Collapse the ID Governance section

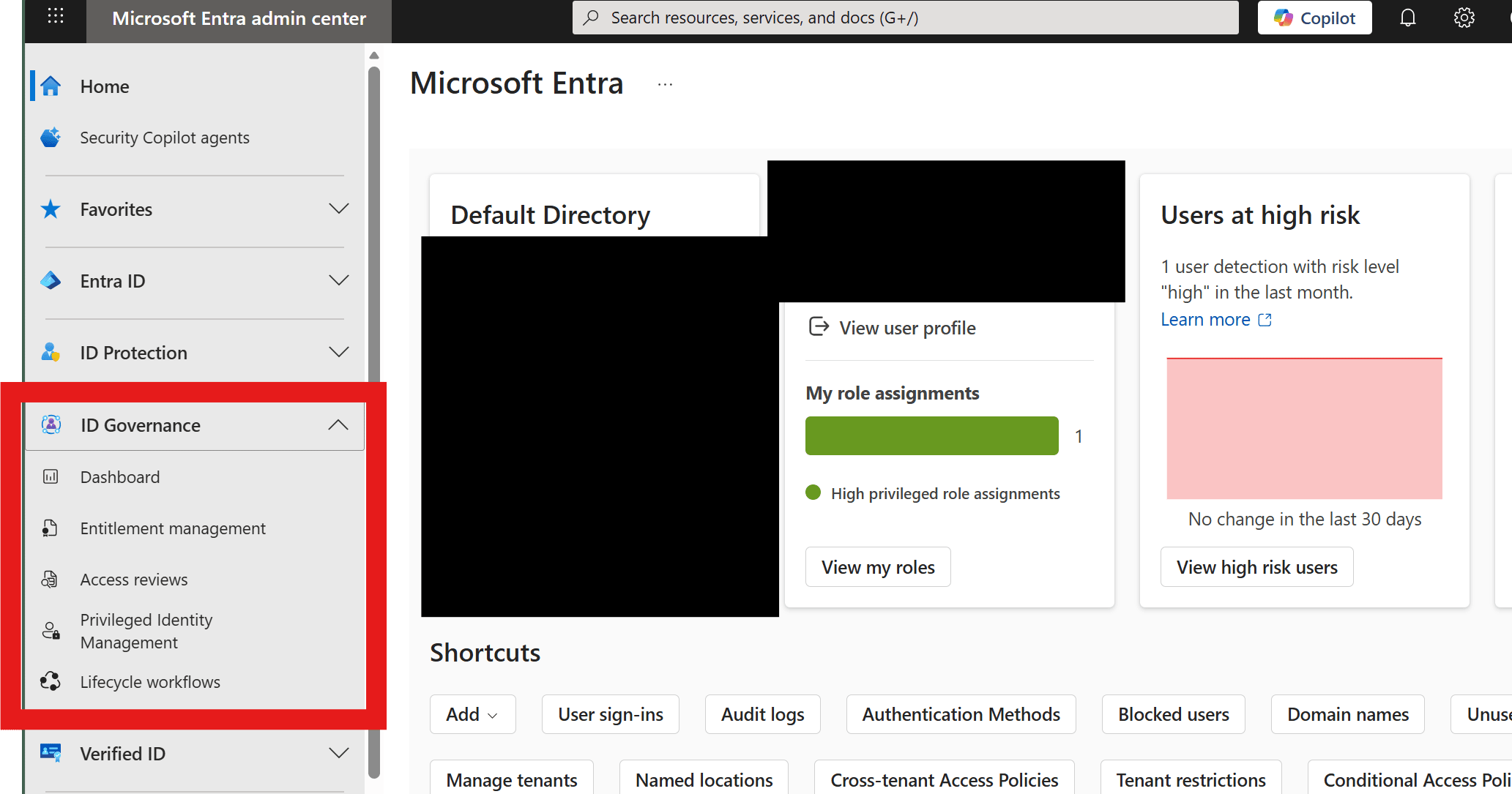[338, 425]
